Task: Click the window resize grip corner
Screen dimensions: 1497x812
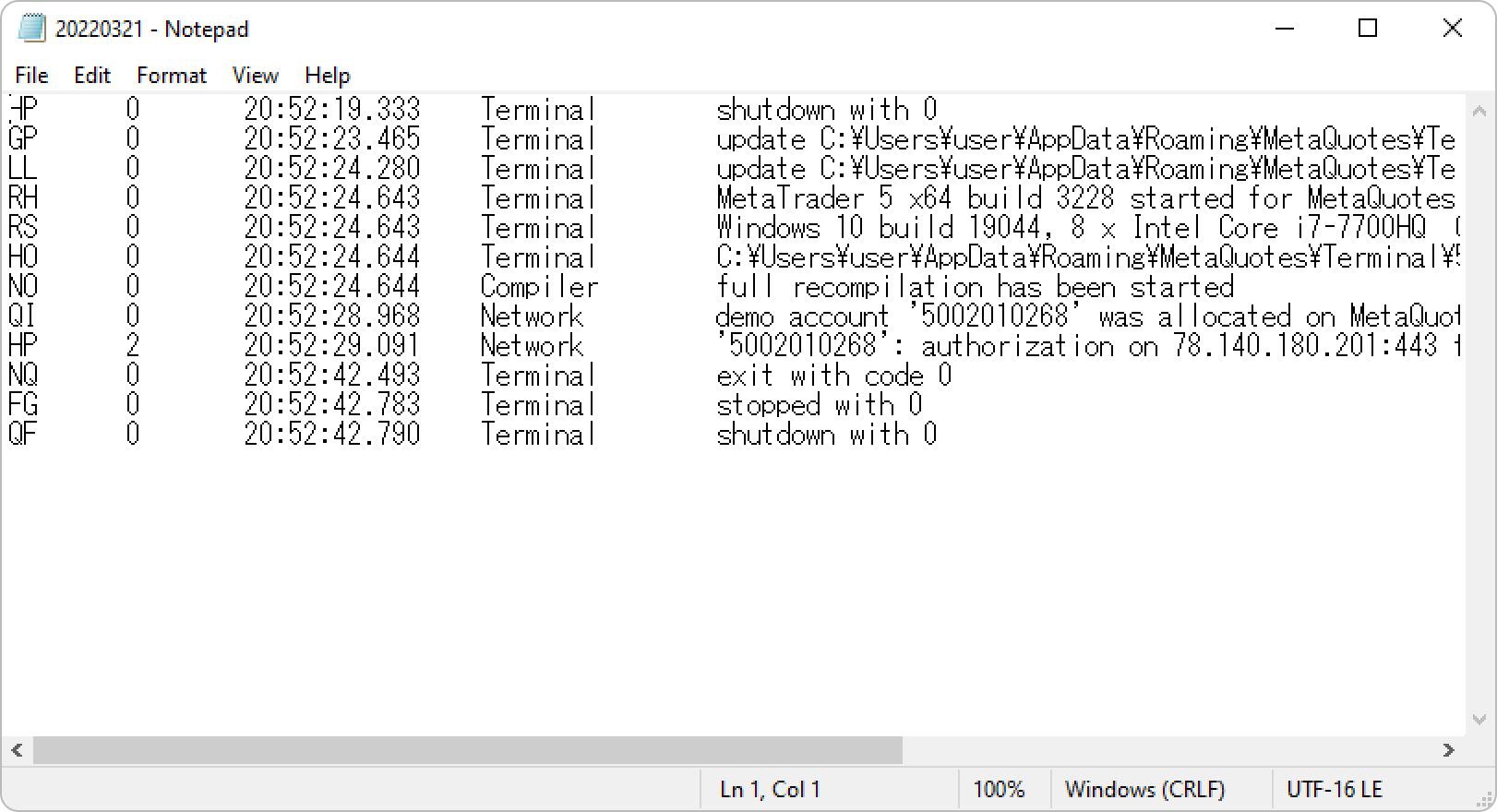Action: (x=1484, y=799)
